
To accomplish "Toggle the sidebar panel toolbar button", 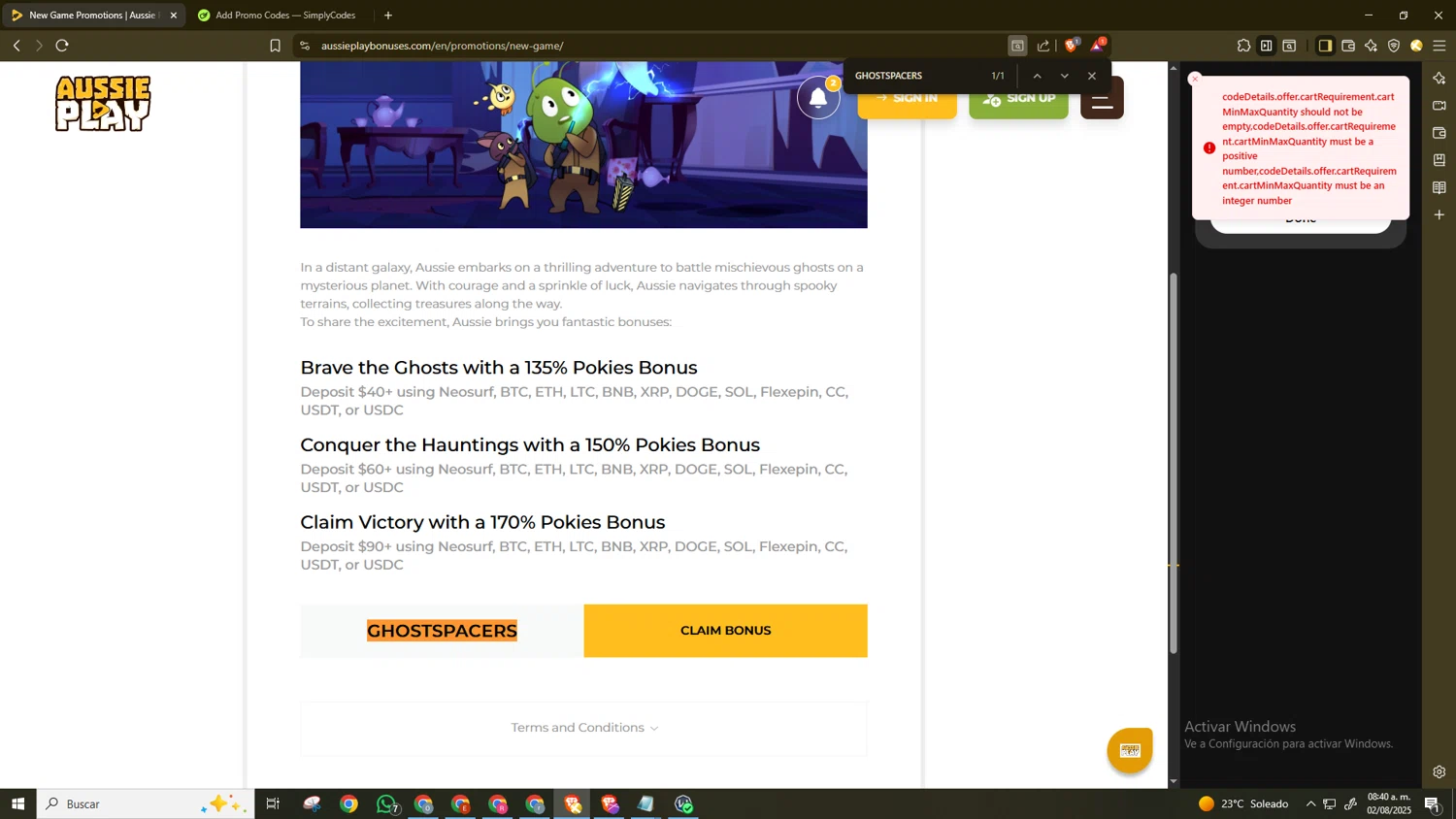I will [x=1325, y=46].
